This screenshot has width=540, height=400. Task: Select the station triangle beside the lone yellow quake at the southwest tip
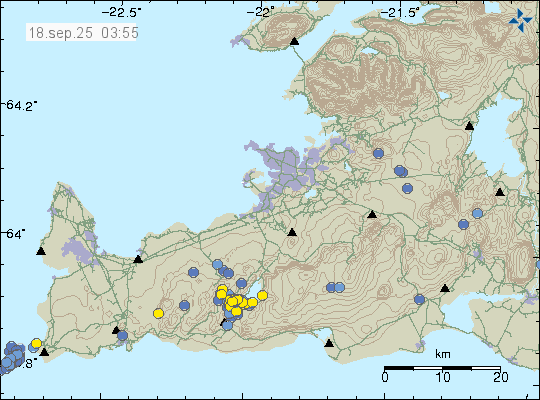click(x=44, y=352)
